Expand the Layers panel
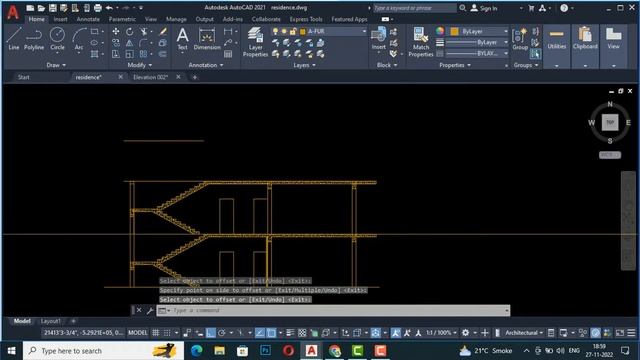The width and height of the screenshot is (640, 360). point(304,65)
